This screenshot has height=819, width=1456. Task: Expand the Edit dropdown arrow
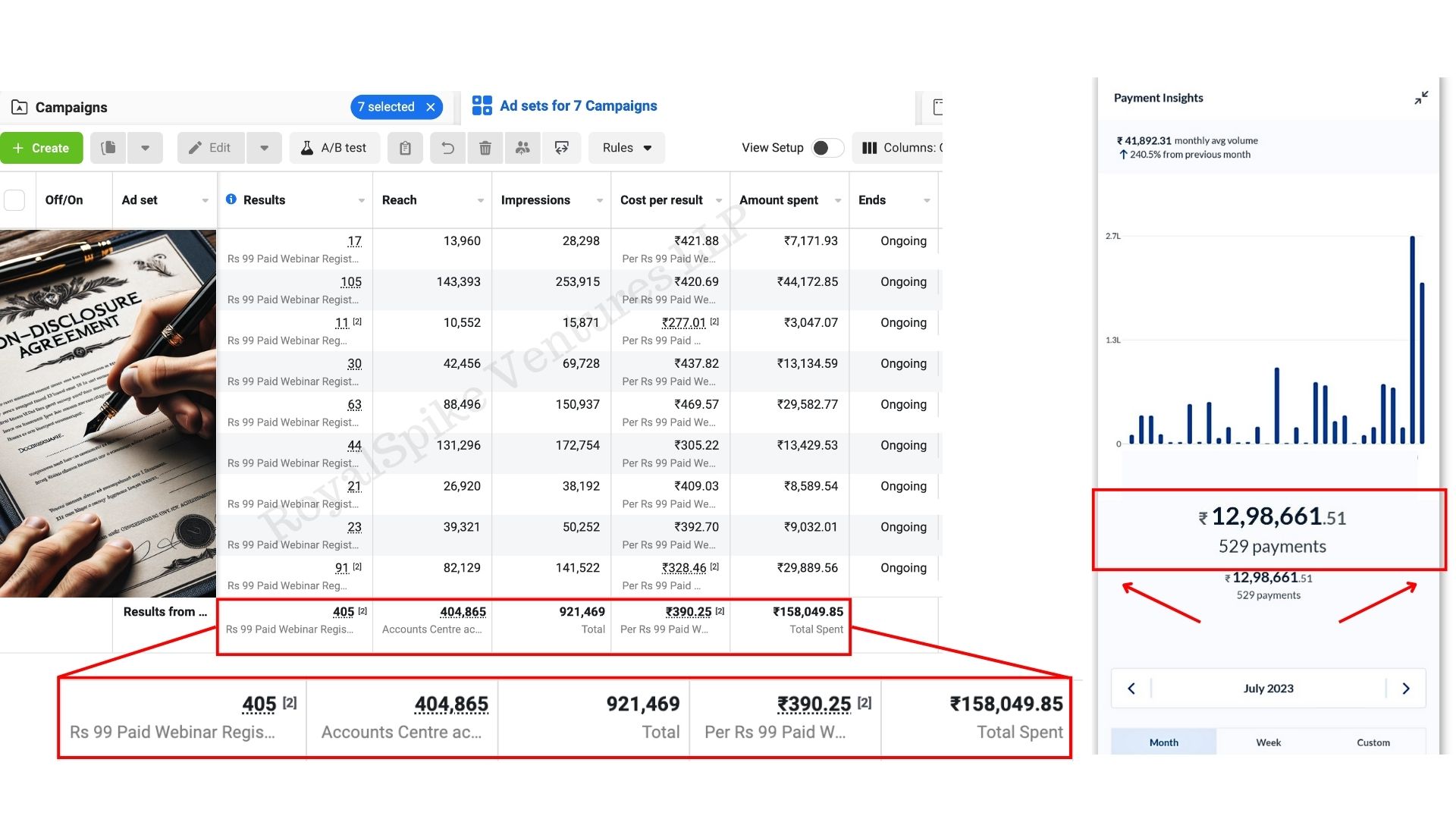[264, 148]
